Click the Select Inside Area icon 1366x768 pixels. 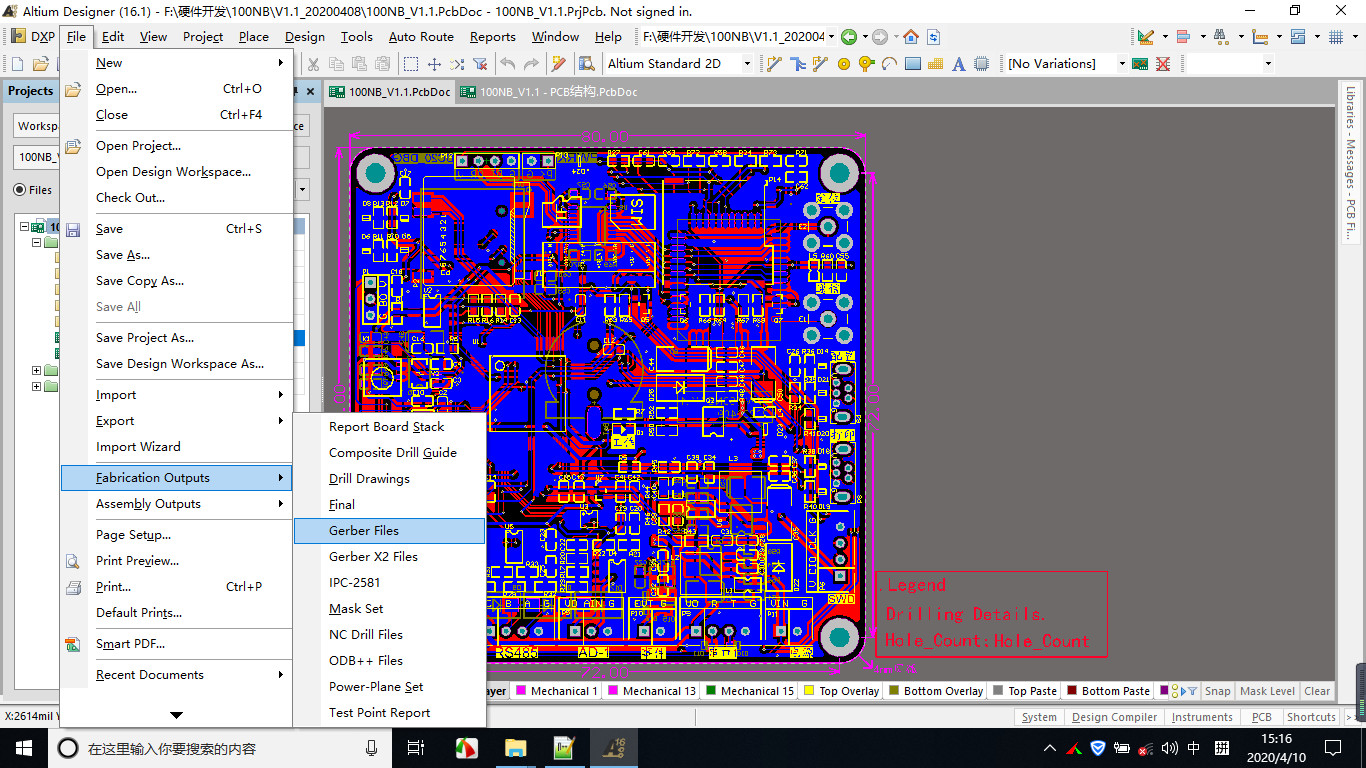point(411,64)
